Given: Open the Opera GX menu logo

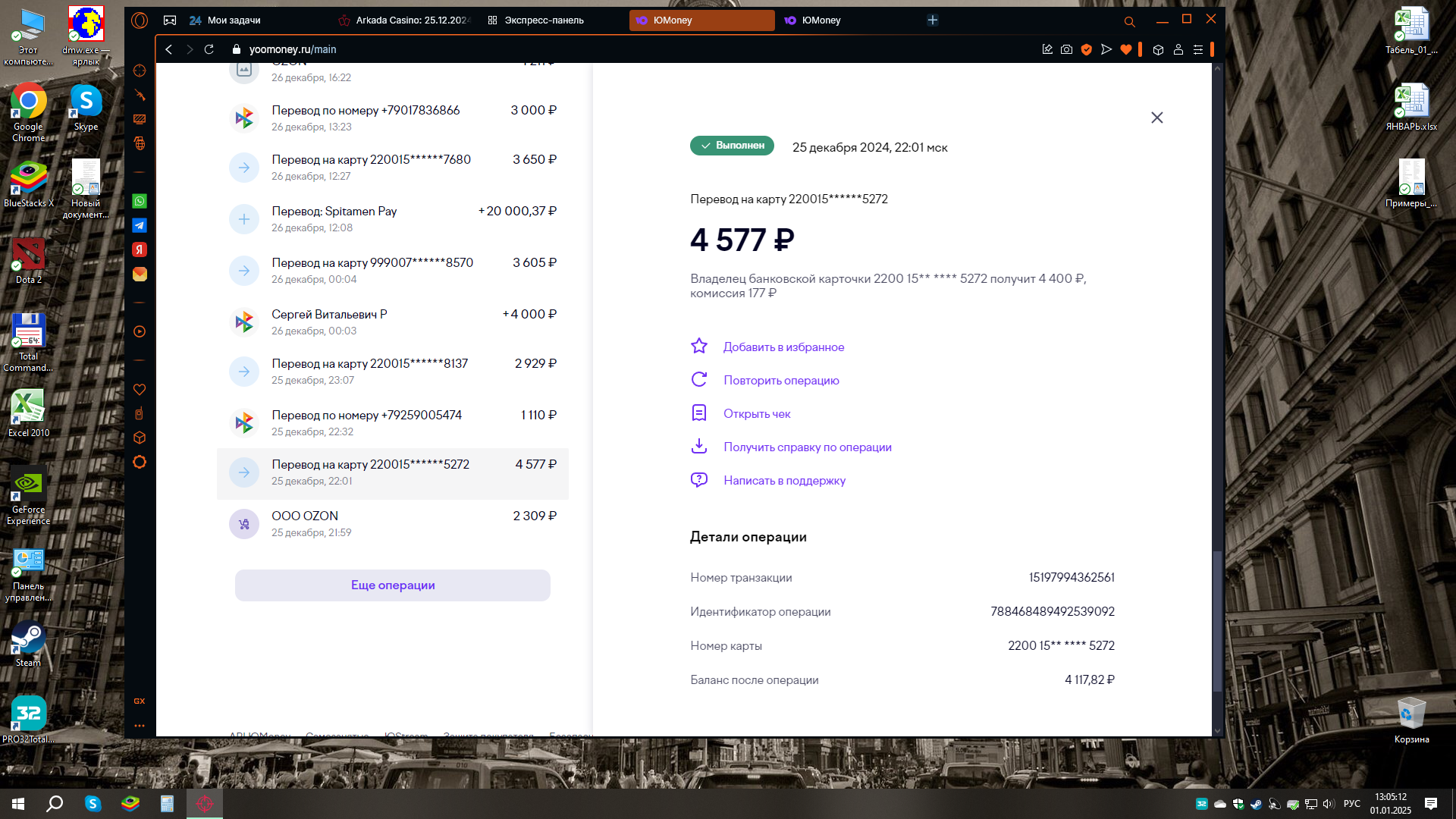Looking at the screenshot, I should (140, 20).
